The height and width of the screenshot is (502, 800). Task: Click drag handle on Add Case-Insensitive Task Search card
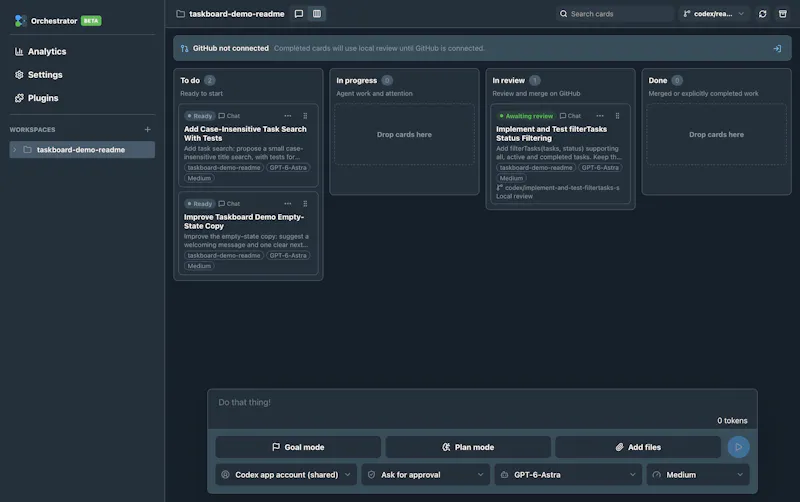[x=305, y=116]
